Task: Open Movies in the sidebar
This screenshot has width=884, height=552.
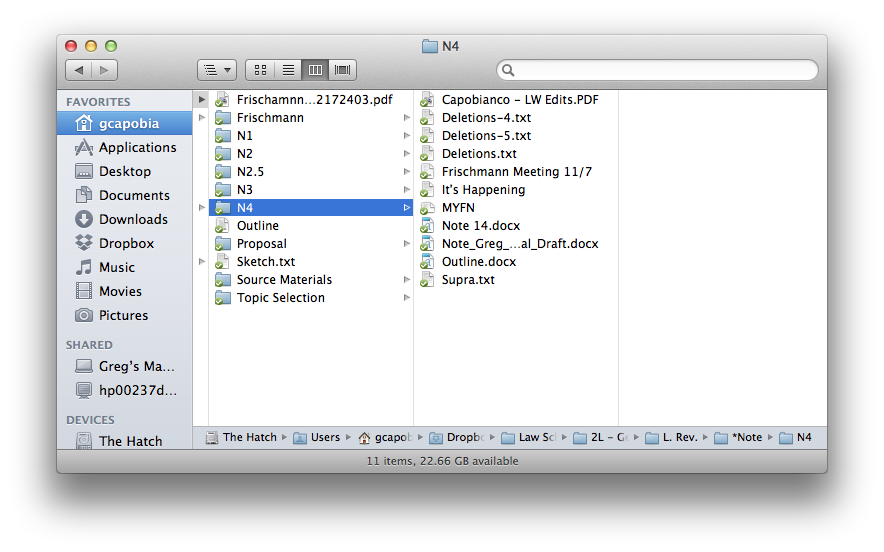Action: 125,292
